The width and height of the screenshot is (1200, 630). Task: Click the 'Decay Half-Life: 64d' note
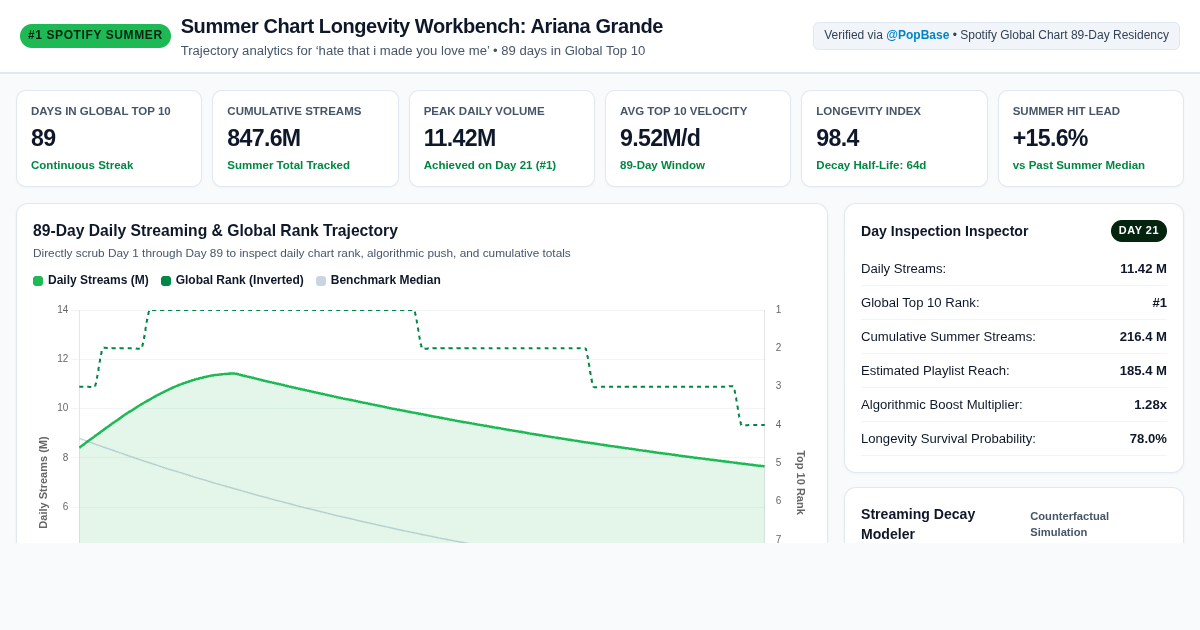coord(871,165)
